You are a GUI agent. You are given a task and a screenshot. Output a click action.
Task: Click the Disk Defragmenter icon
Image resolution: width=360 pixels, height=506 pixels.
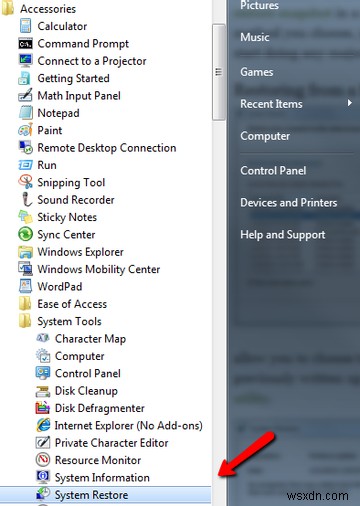point(43,408)
